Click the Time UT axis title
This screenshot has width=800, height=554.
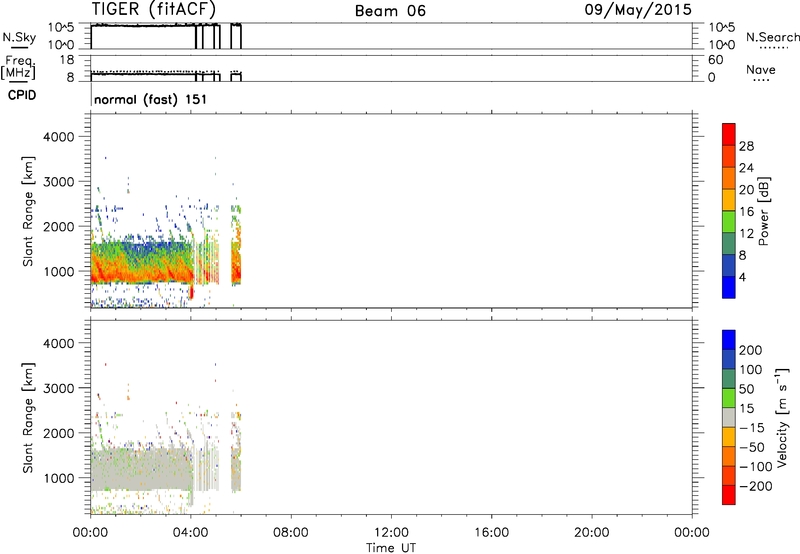coord(391,548)
